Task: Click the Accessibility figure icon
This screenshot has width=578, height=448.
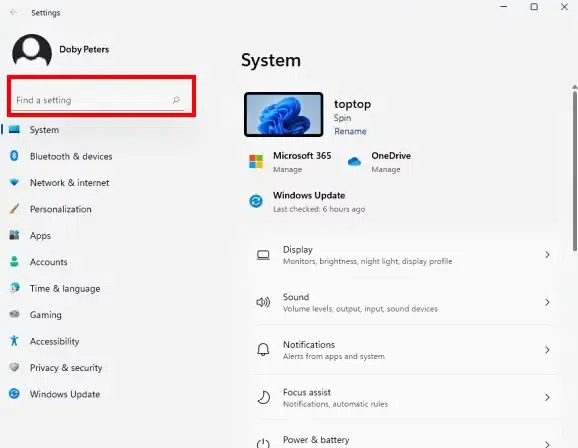Action: tap(14, 341)
